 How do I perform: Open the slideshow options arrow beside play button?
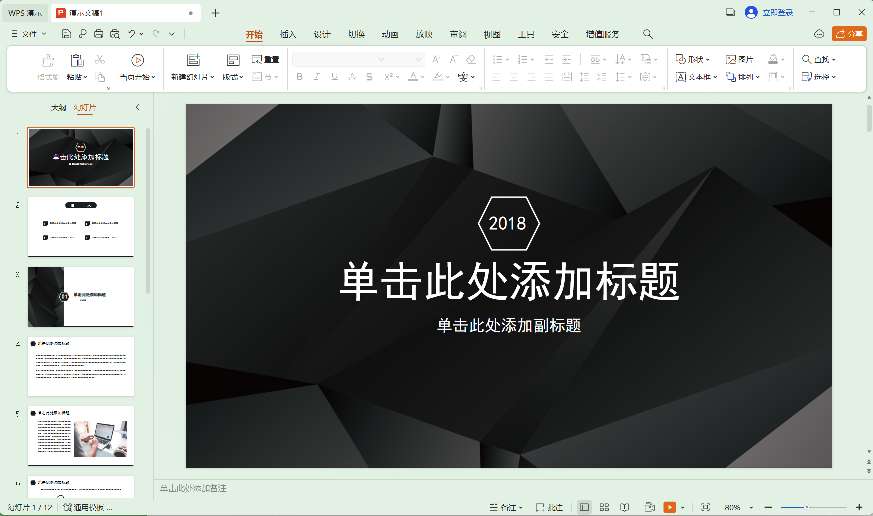click(683, 507)
